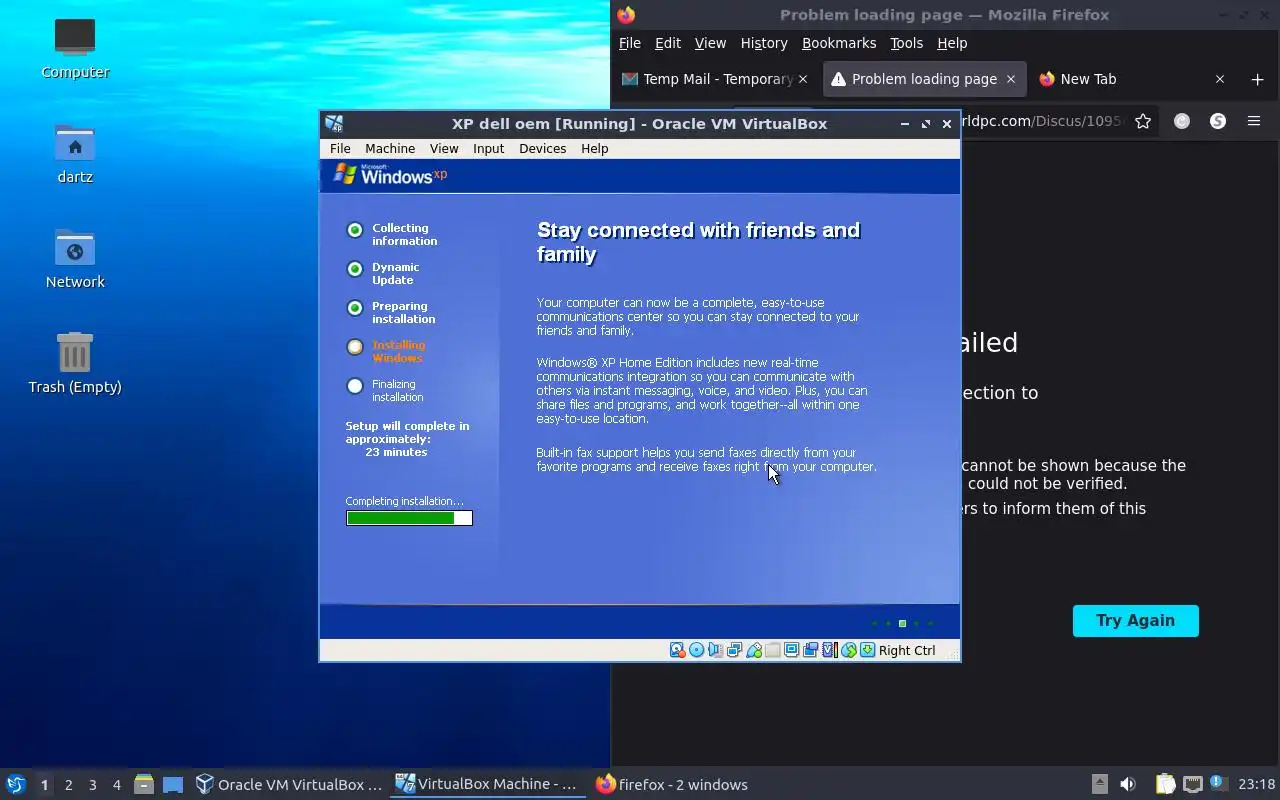Click the mouse integration icon in VirtualBox status bar
Viewport: 1280px width, 800px height.
pos(849,650)
